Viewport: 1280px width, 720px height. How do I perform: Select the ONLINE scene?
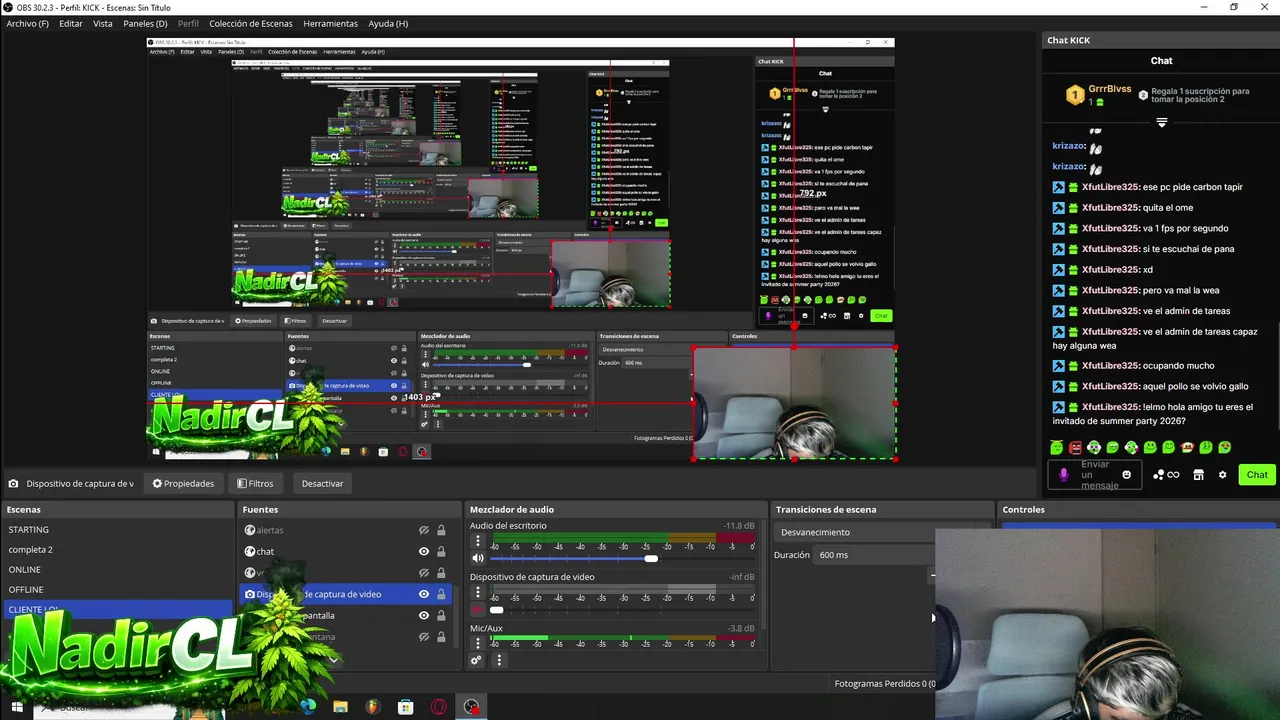tap(118, 570)
